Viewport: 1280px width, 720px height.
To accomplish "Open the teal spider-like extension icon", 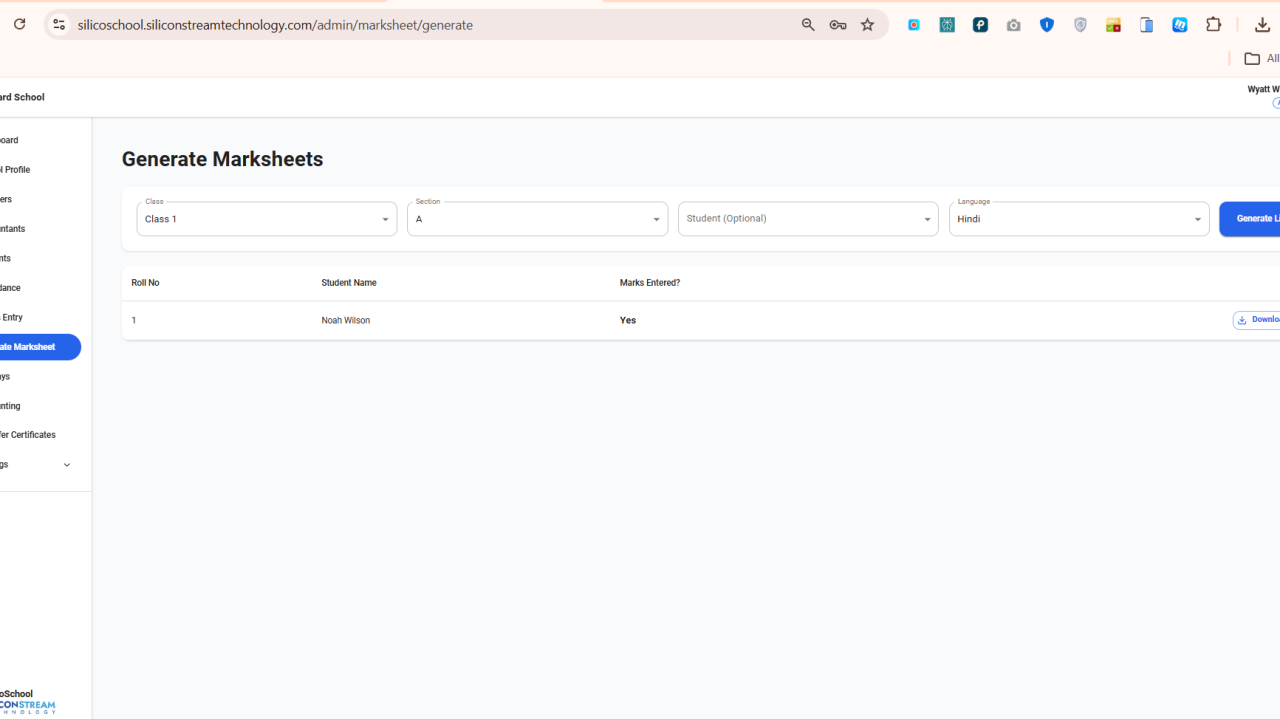I will point(947,25).
